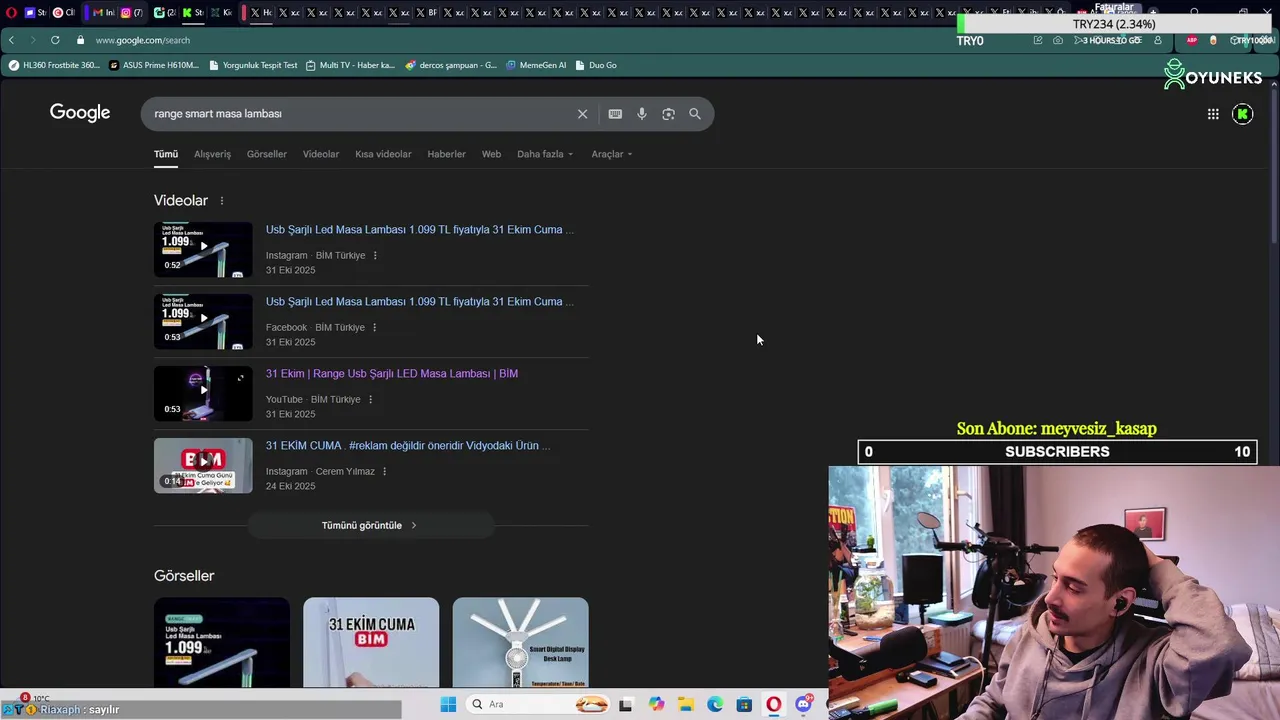Go to Google homepage via the logo
Viewport: 1280px width, 720px height.
[x=80, y=113]
